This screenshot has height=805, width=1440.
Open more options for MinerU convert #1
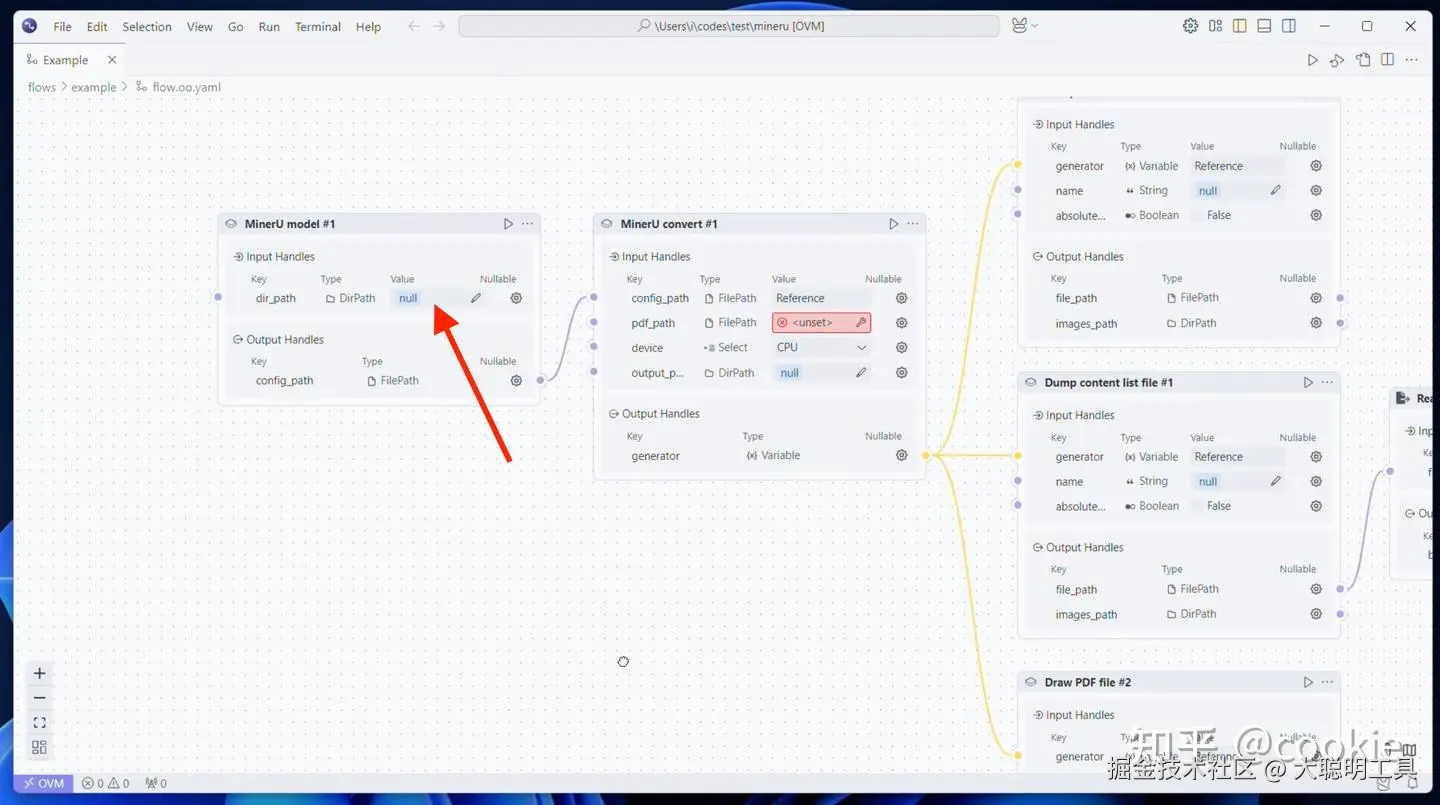(x=913, y=224)
